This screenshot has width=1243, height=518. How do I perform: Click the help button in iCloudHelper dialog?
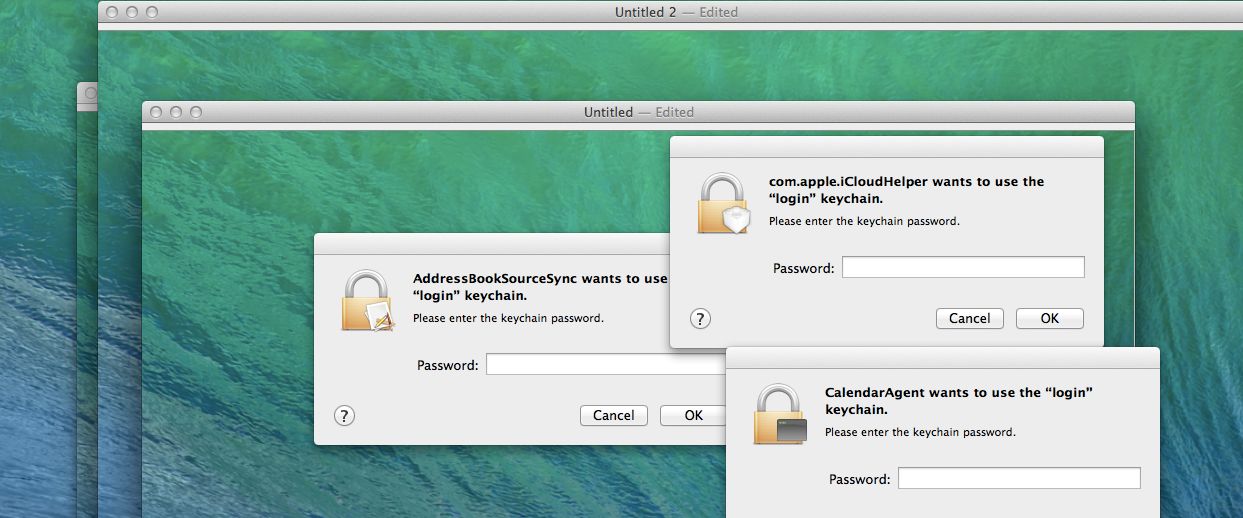pyautogui.click(x=700, y=319)
